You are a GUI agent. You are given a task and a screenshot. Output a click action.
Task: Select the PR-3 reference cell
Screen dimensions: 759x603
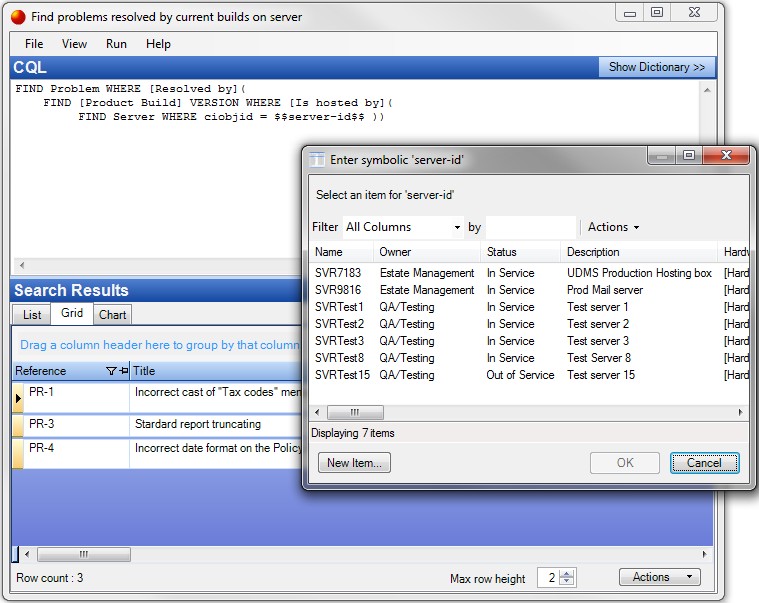[x=76, y=425]
